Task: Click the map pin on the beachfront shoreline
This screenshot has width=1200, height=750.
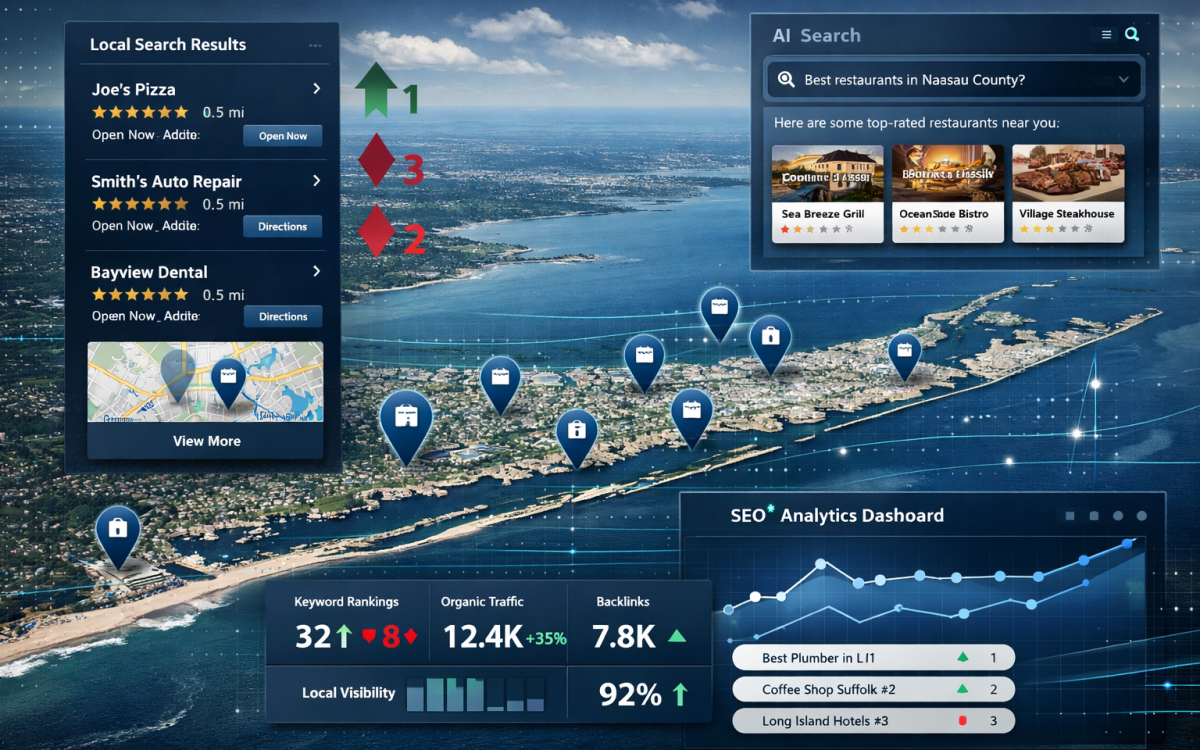Action: [117, 535]
